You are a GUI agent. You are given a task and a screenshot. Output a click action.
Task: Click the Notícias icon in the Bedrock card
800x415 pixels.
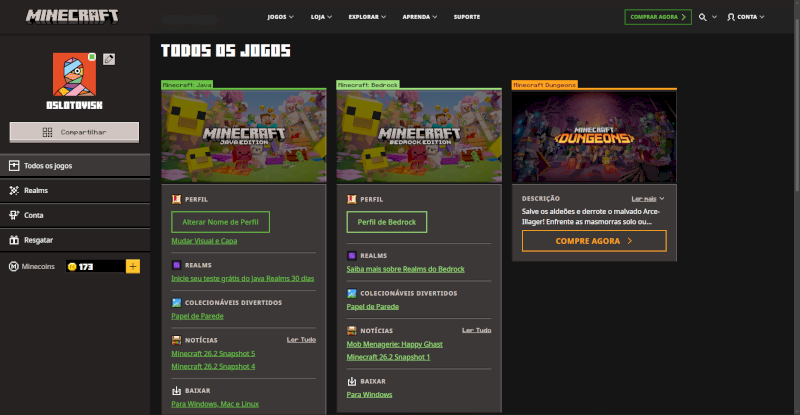click(x=352, y=331)
